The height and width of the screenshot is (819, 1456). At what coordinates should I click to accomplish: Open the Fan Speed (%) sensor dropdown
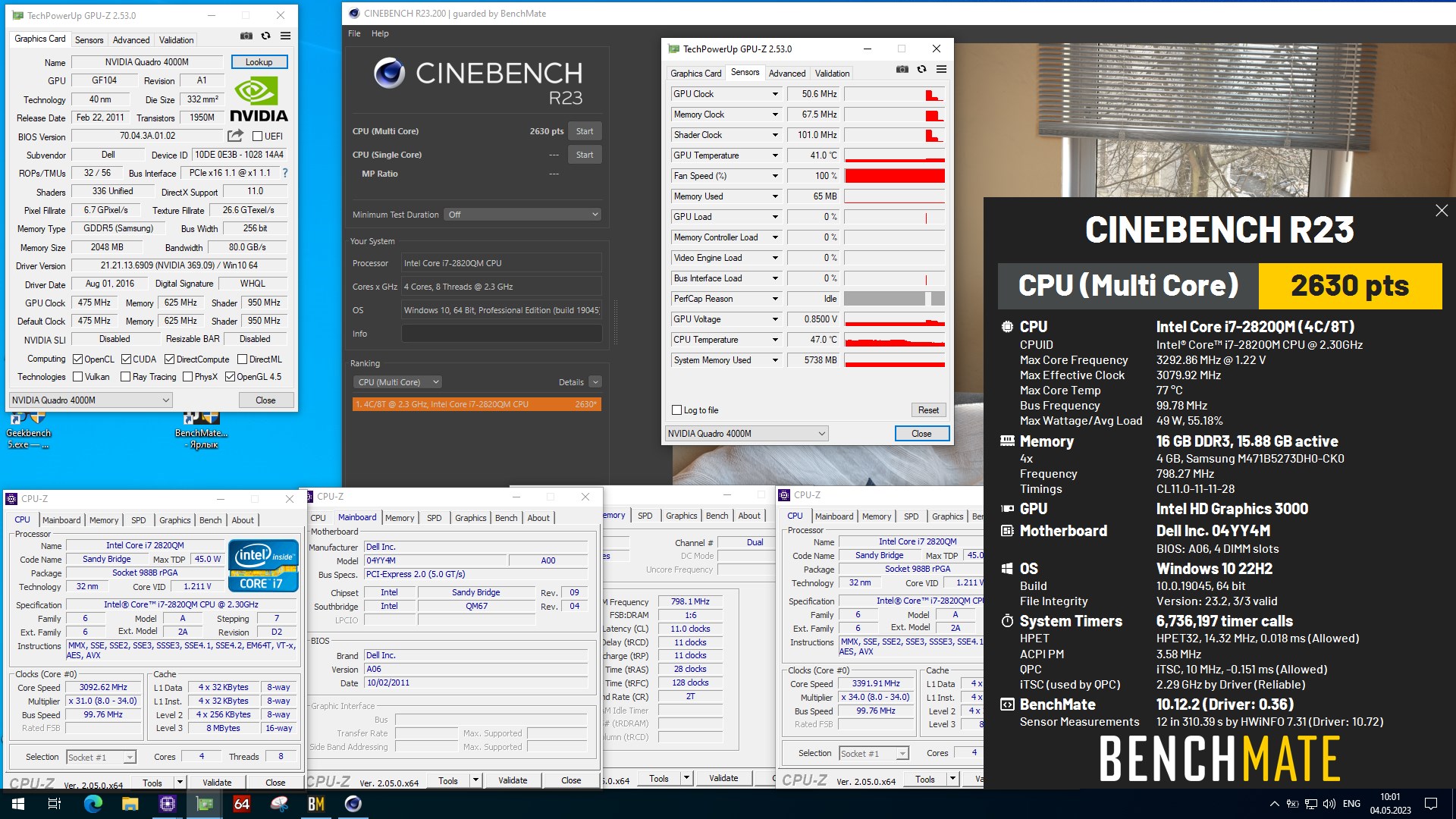click(775, 176)
